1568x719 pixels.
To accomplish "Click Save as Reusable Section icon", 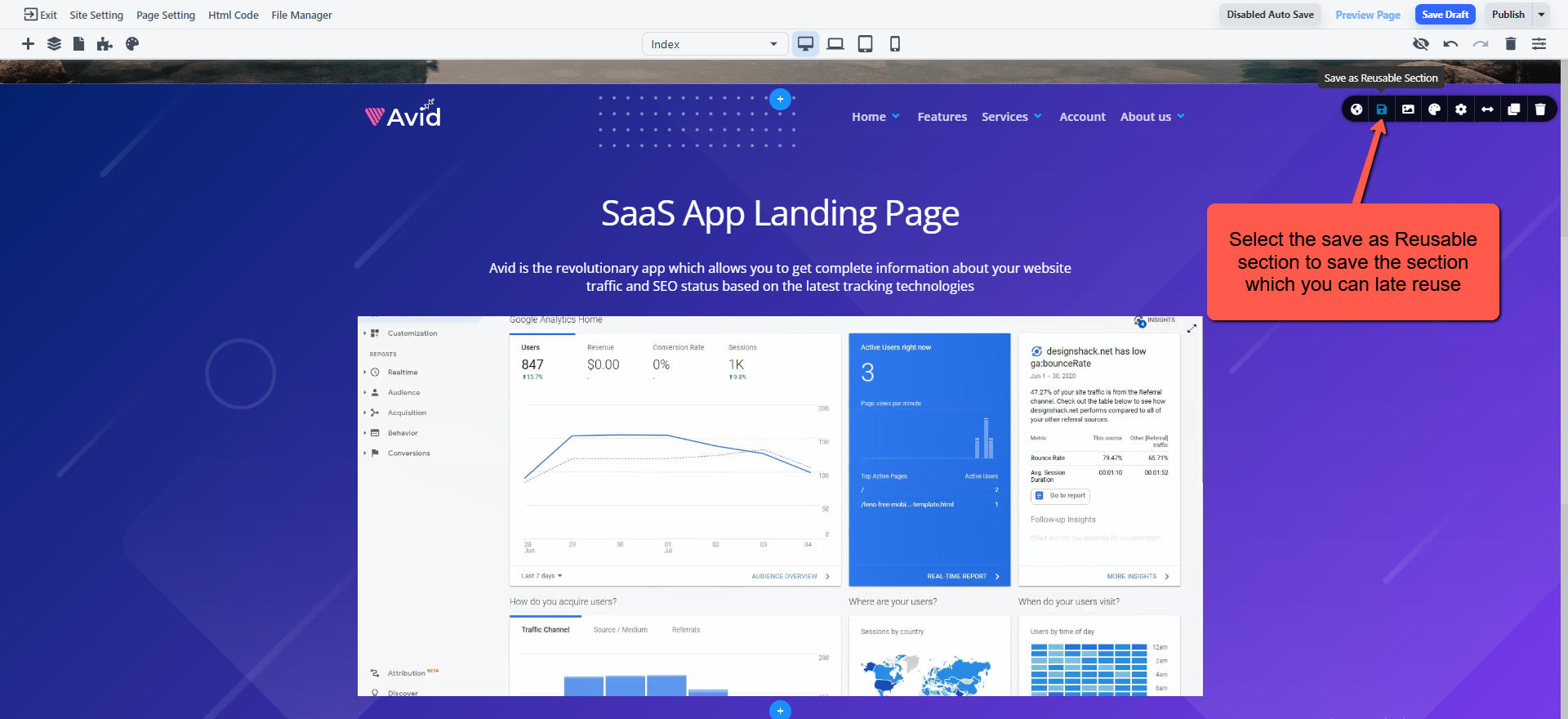I will [1382, 109].
